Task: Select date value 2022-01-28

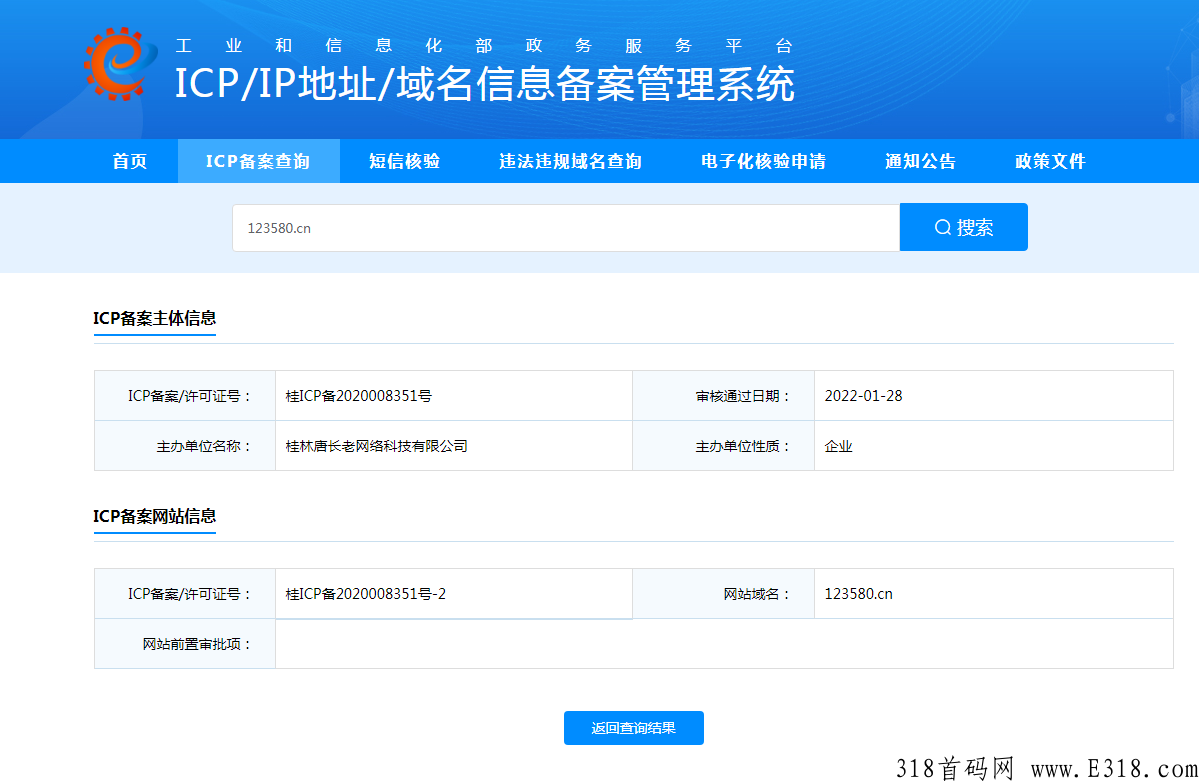Action: click(863, 396)
